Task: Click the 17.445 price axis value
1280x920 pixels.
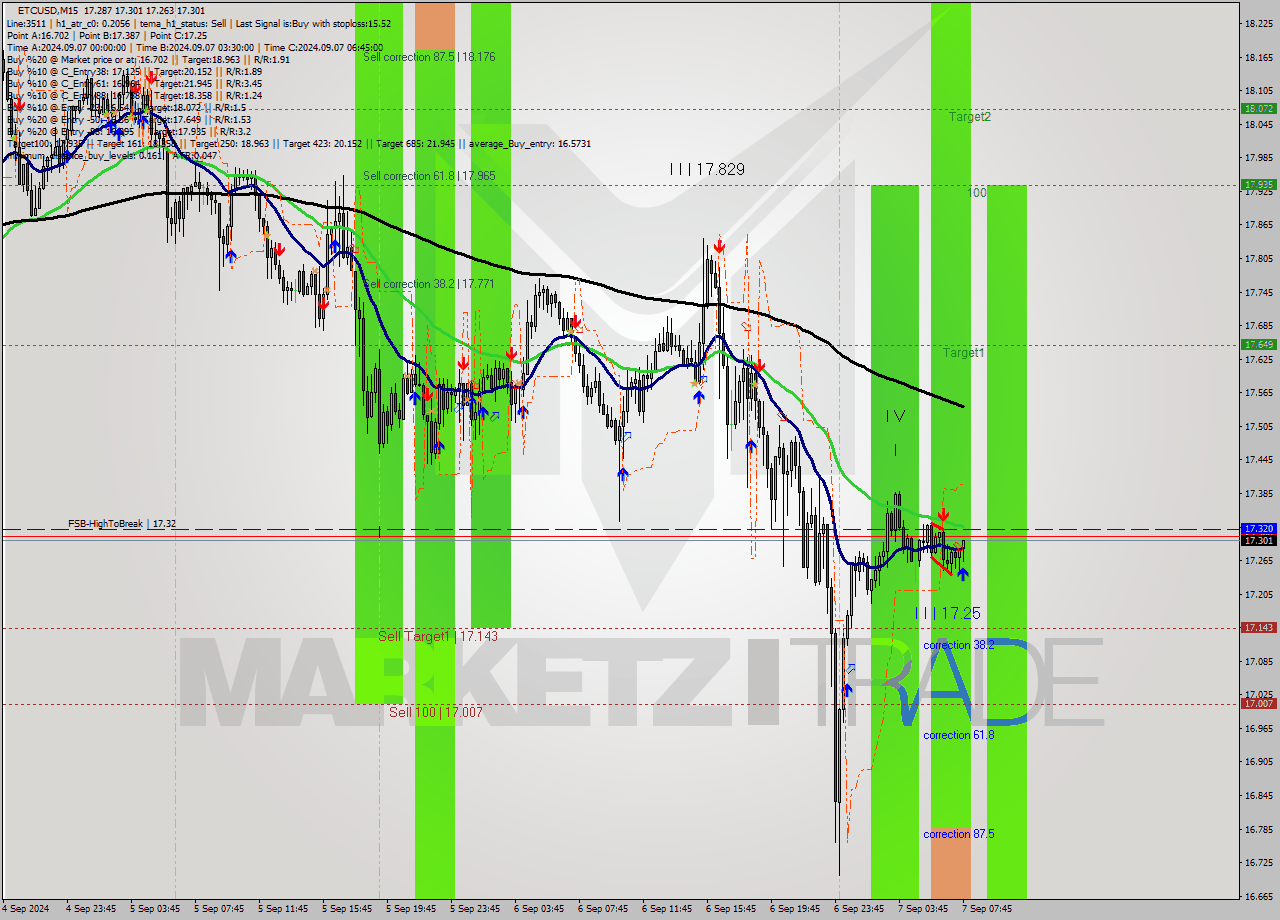Action: (1258, 459)
